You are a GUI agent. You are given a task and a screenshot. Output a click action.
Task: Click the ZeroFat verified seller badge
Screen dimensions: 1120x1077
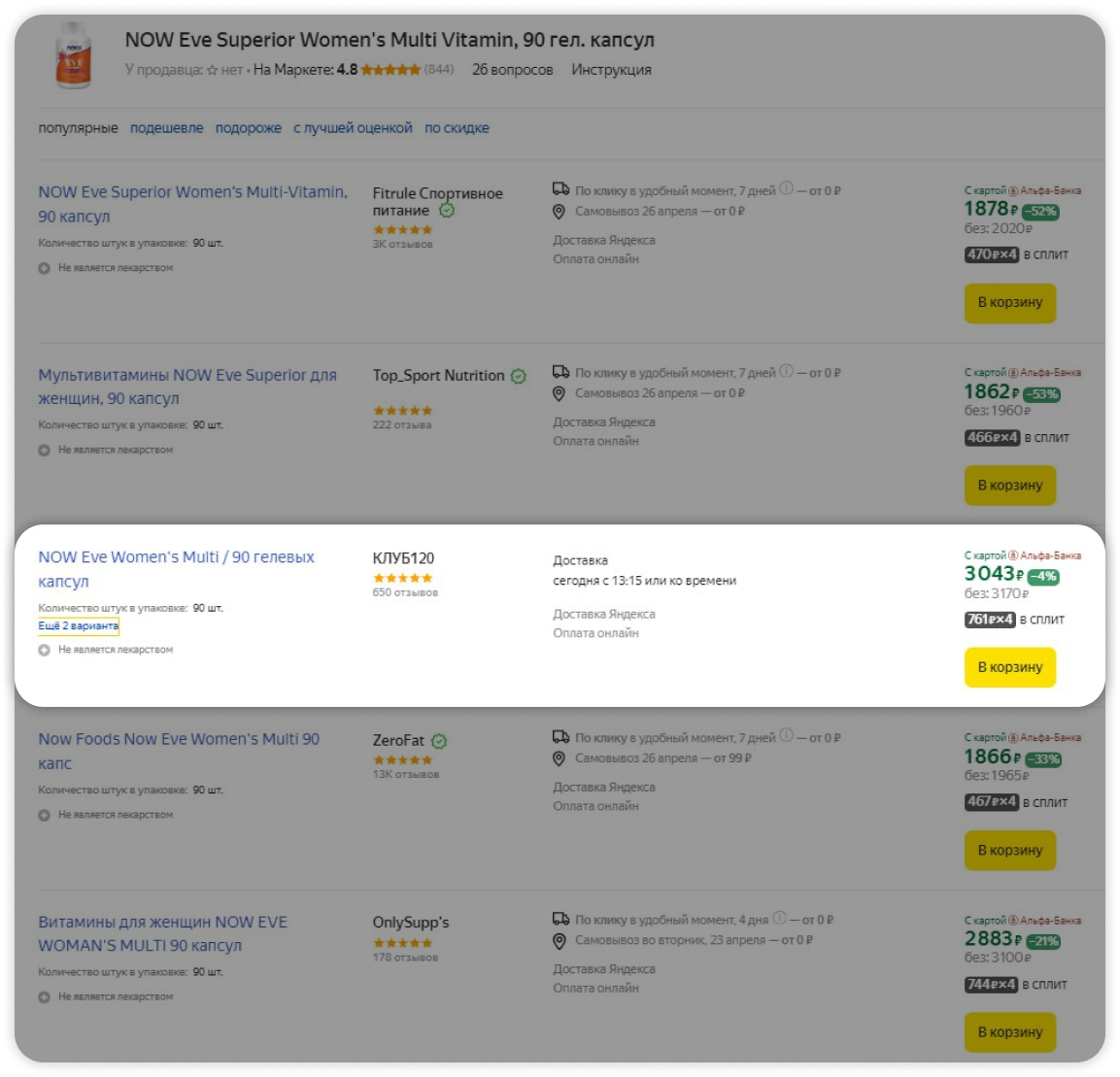click(439, 741)
